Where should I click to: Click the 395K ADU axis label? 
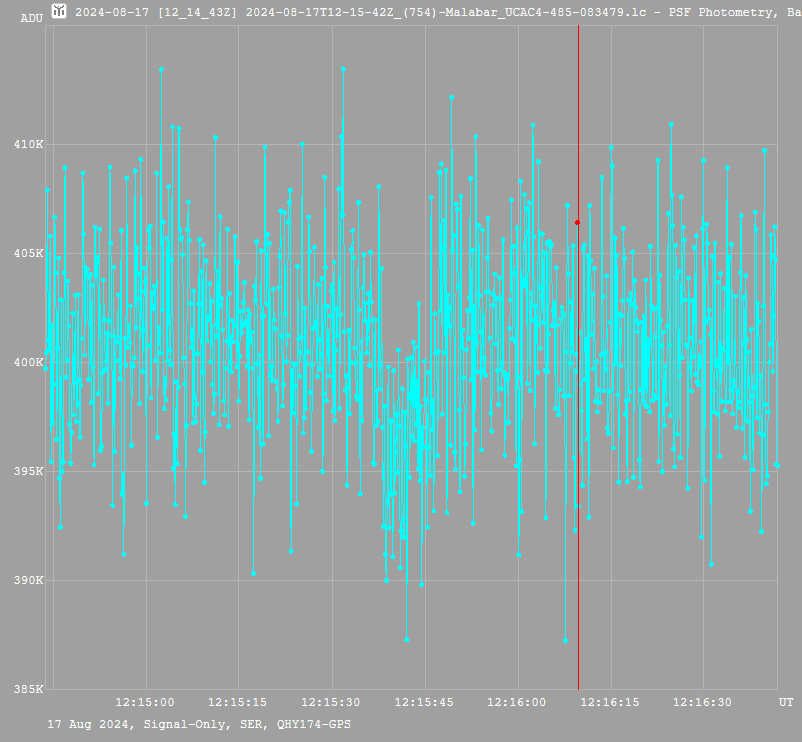point(29,471)
